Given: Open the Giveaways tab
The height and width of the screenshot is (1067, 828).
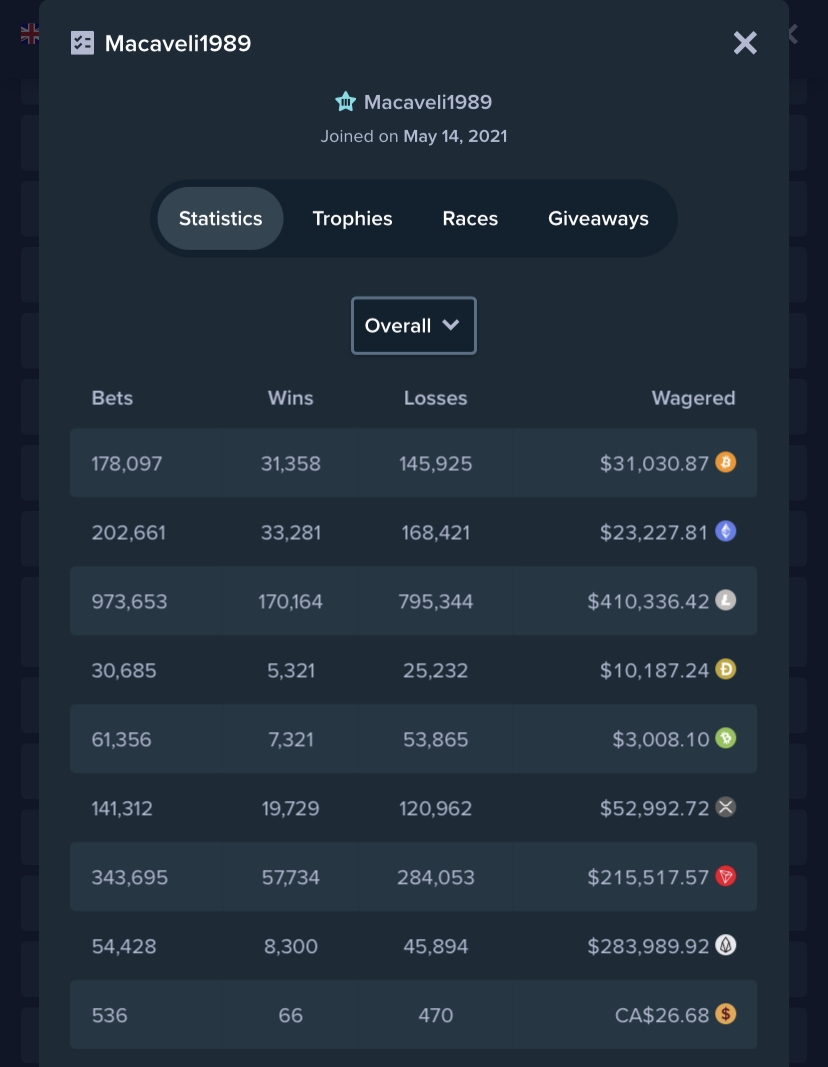Looking at the screenshot, I should [598, 219].
